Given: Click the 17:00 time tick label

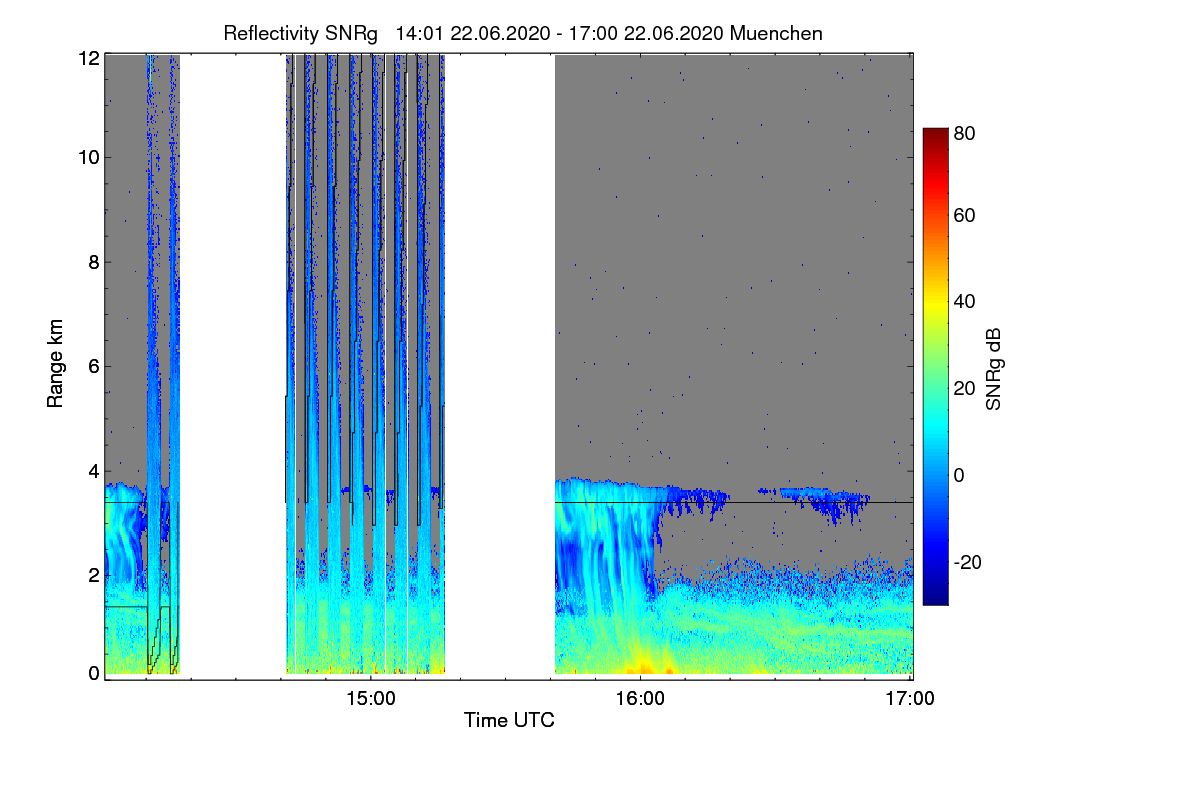Looking at the screenshot, I should click(x=910, y=698).
